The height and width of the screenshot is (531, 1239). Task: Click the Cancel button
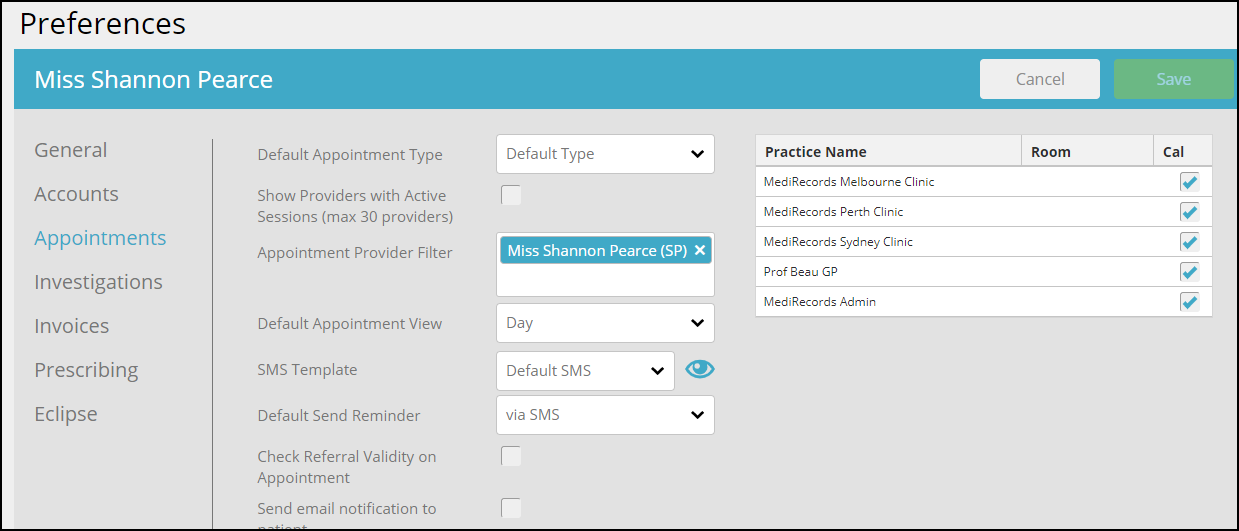click(x=1040, y=79)
